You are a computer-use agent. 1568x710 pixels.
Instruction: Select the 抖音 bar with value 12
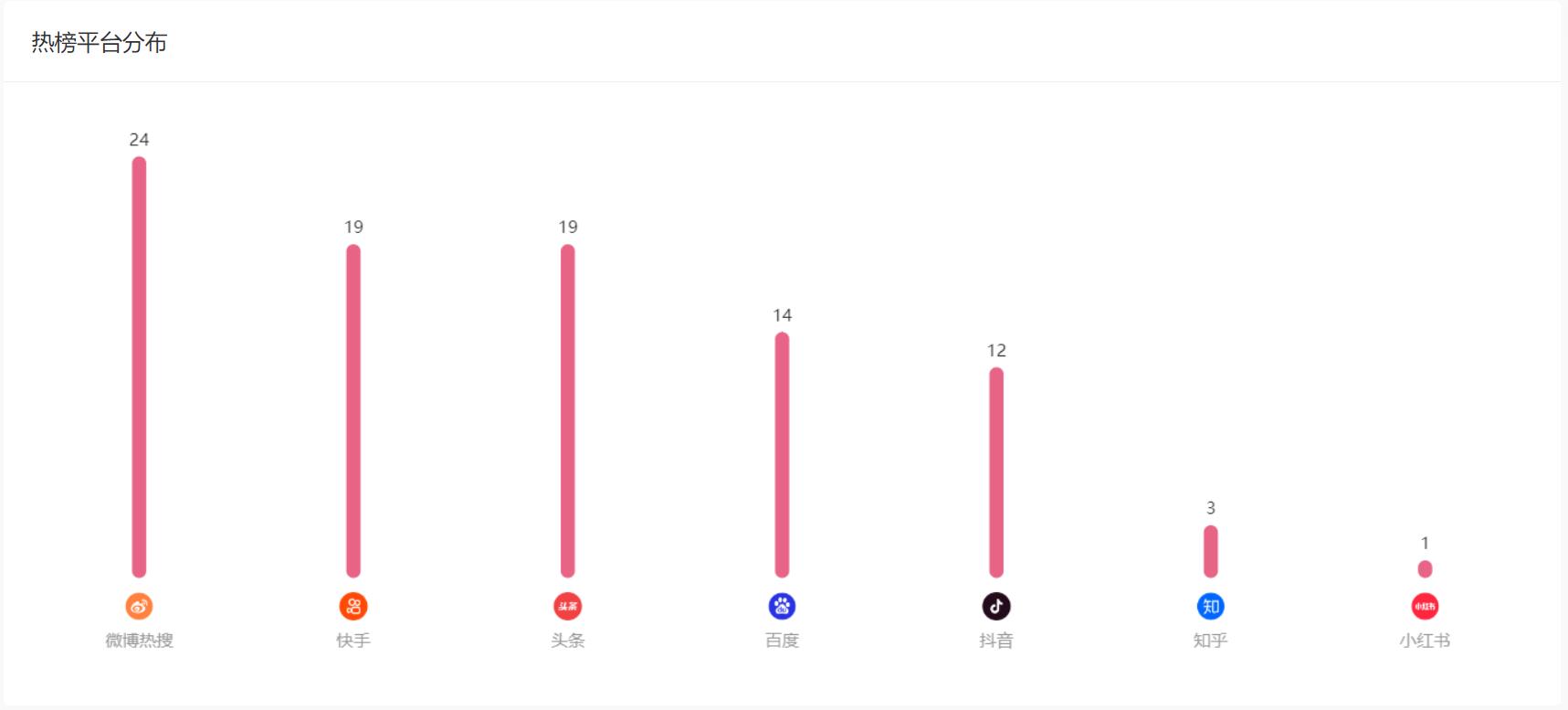coord(996,472)
